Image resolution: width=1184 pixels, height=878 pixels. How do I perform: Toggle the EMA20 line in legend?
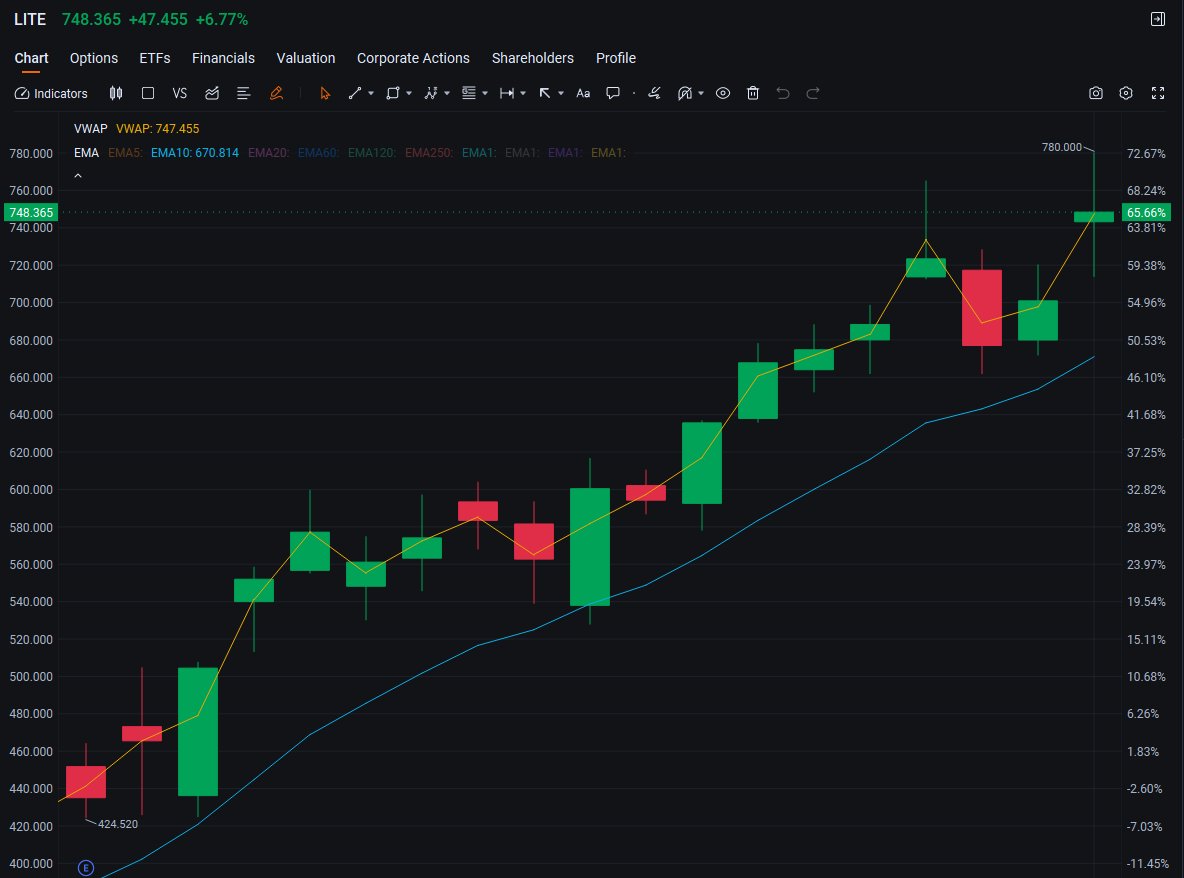pyautogui.click(x=268, y=153)
